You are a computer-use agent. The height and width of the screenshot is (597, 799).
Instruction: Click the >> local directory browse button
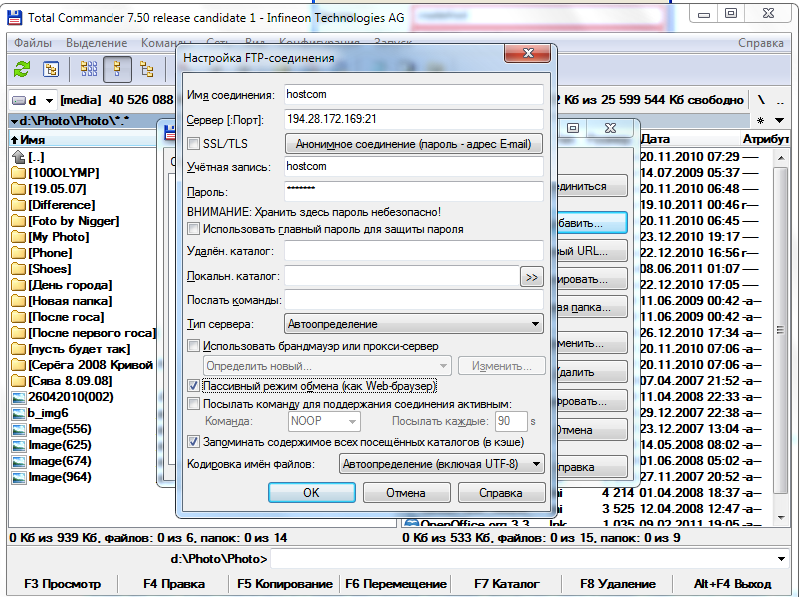(531, 276)
